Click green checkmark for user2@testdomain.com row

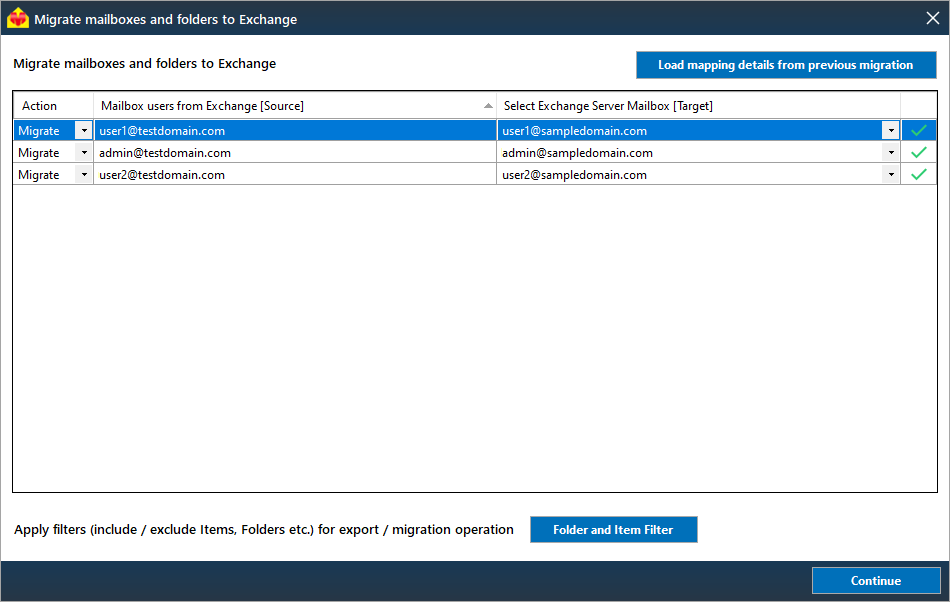tap(918, 174)
